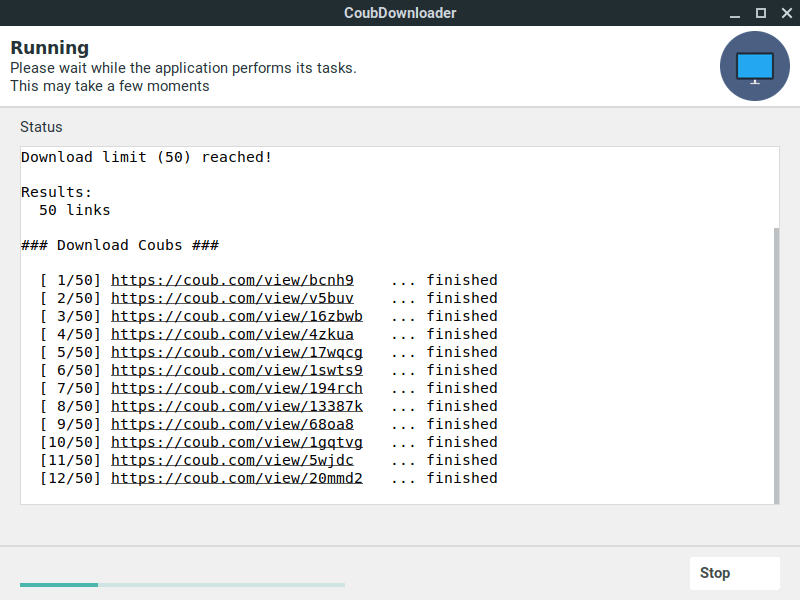The width and height of the screenshot is (800, 600).
Task: Open link coub.com/view/68oa8
Action: click(232, 424)
